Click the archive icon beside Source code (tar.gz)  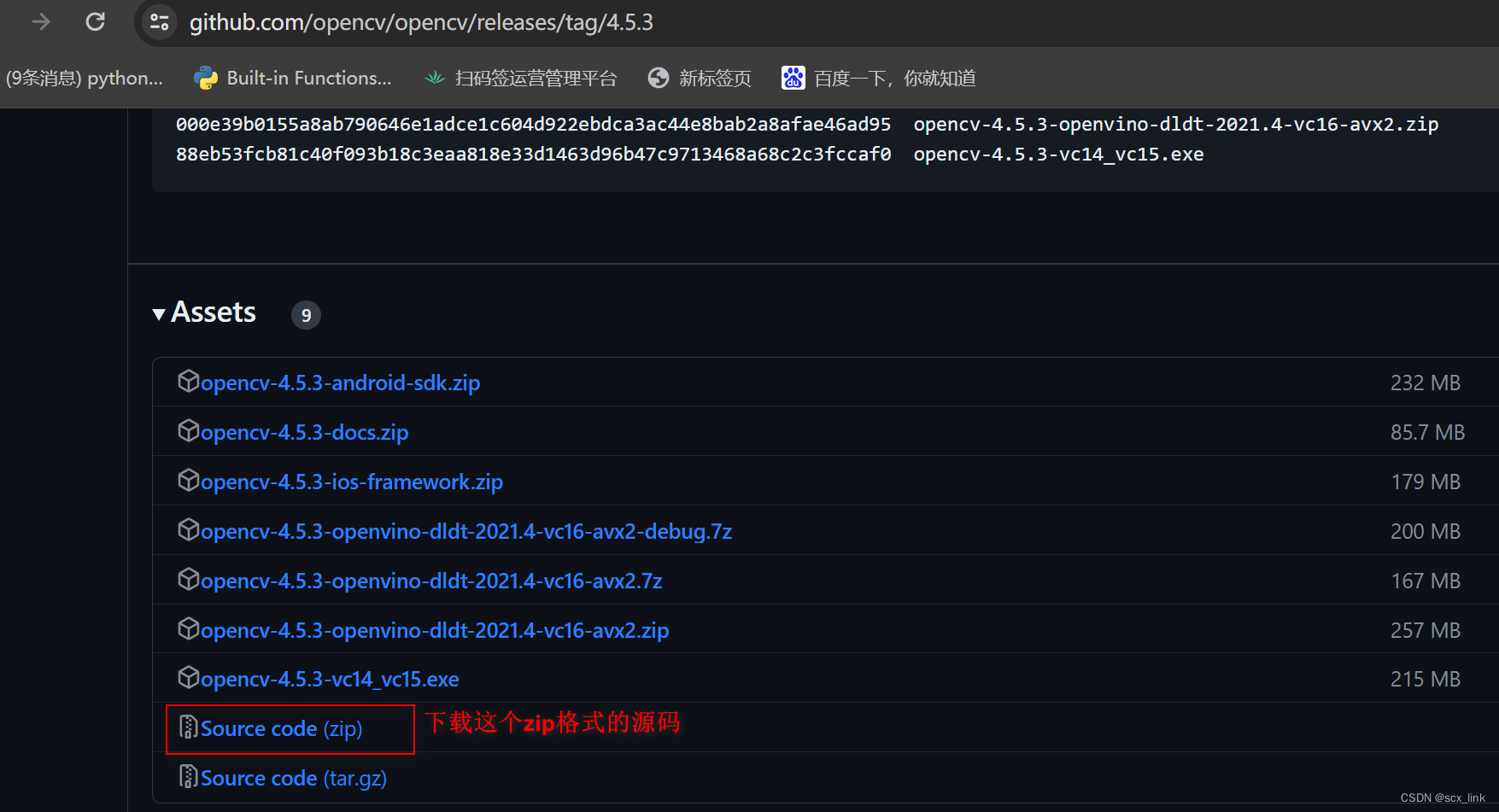(x=188, y=776)
